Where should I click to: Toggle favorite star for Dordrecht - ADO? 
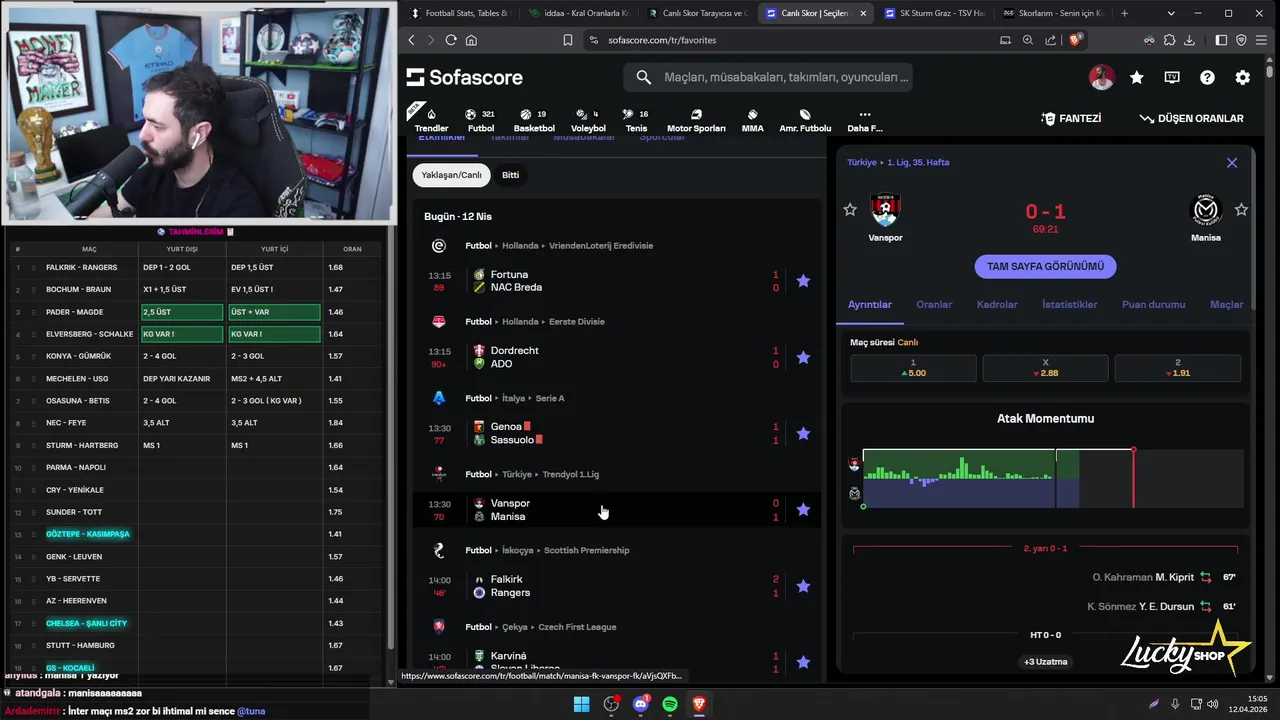click(x=803, y=357)
